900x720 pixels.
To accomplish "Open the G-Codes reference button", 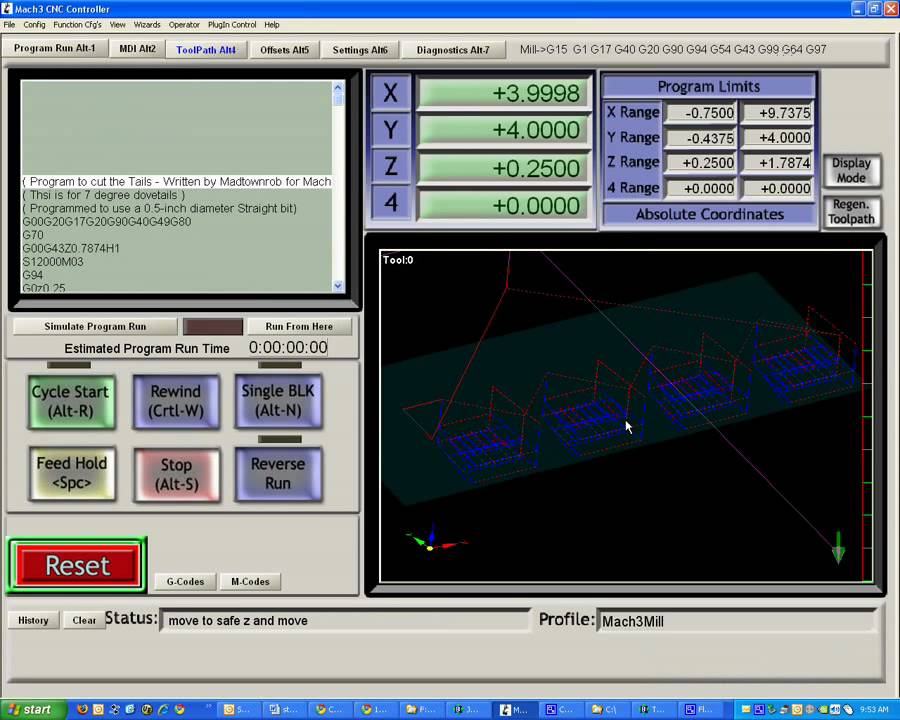I will point(185,582).
